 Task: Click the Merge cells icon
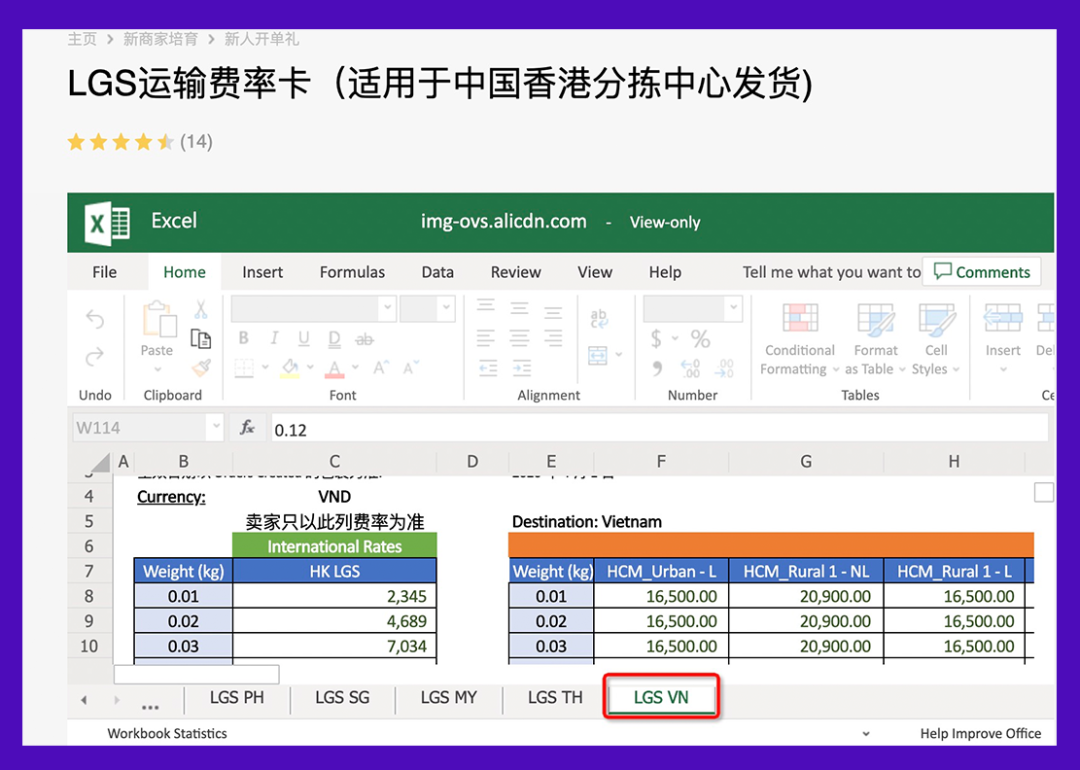point(597,355)
